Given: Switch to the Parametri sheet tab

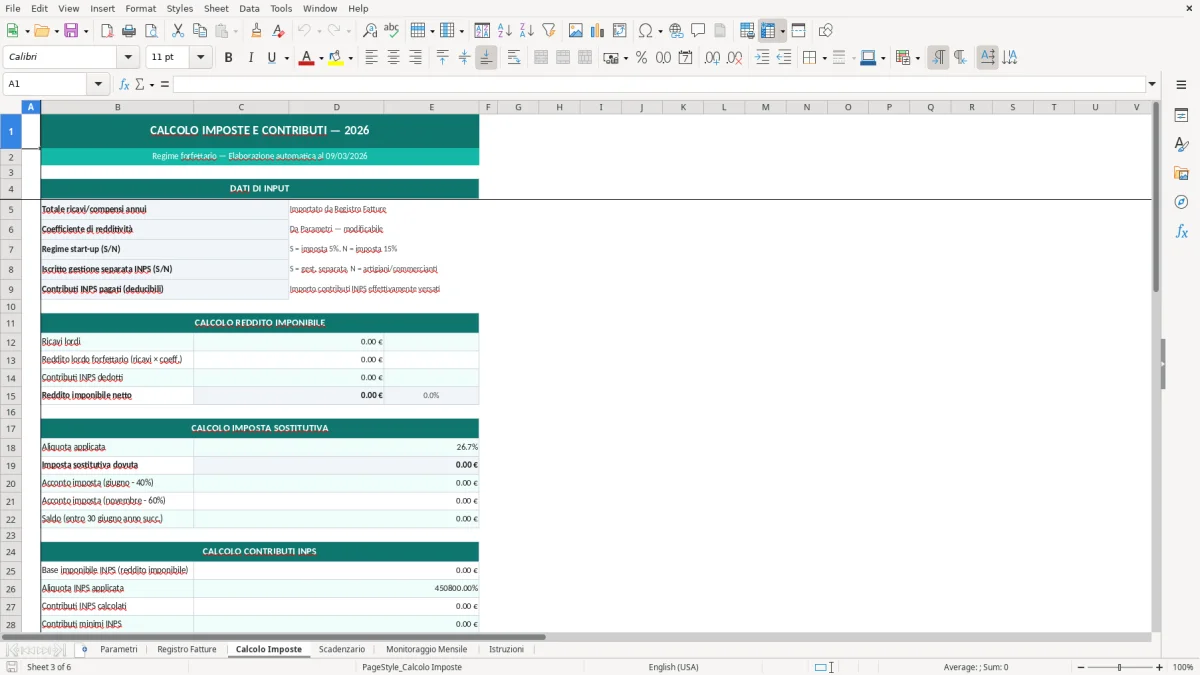Looking at the screenshot, I should 119,649.
